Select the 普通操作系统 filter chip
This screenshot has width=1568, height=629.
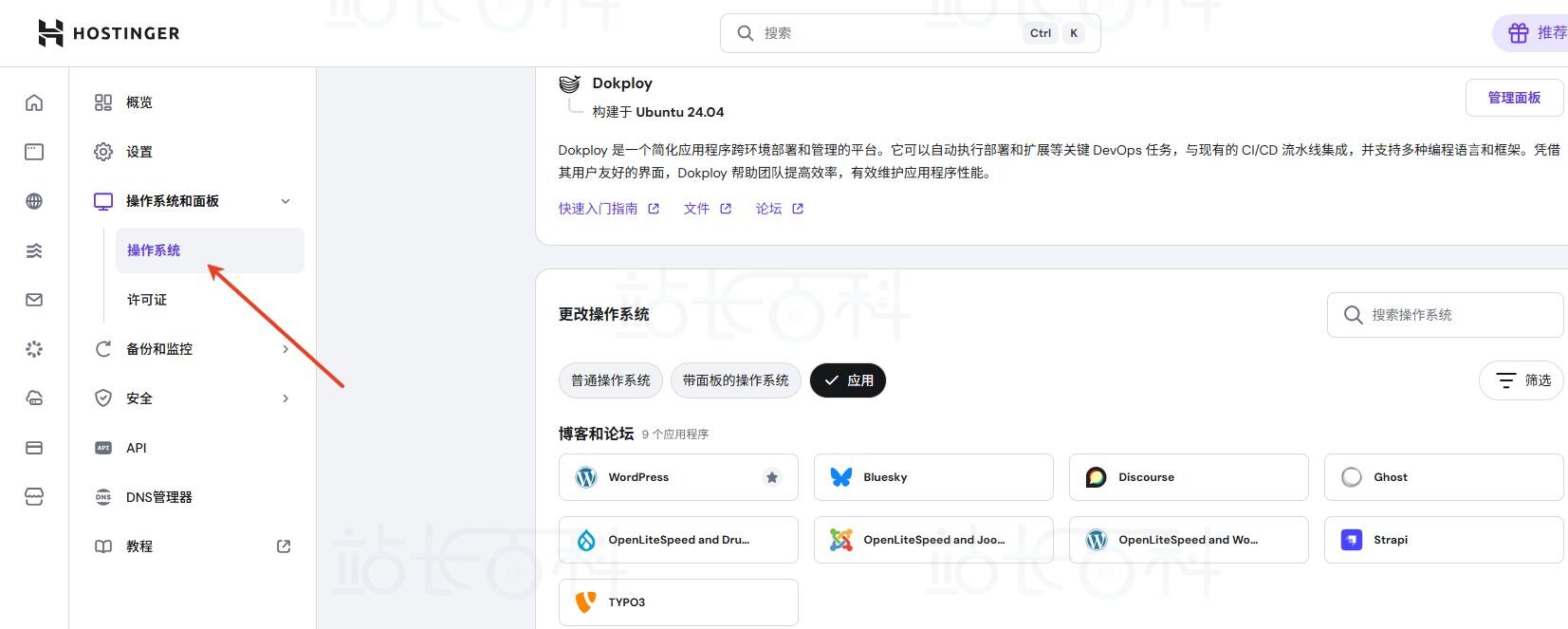(610, 380)
